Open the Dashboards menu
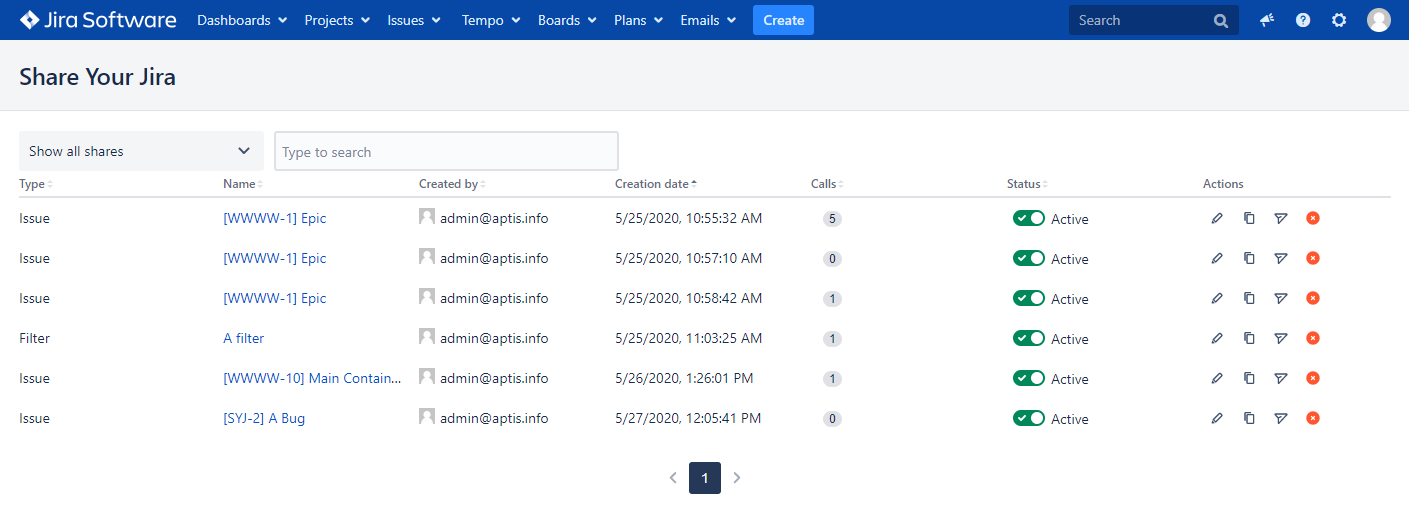The image size is (1409, 511). (242, 20)
